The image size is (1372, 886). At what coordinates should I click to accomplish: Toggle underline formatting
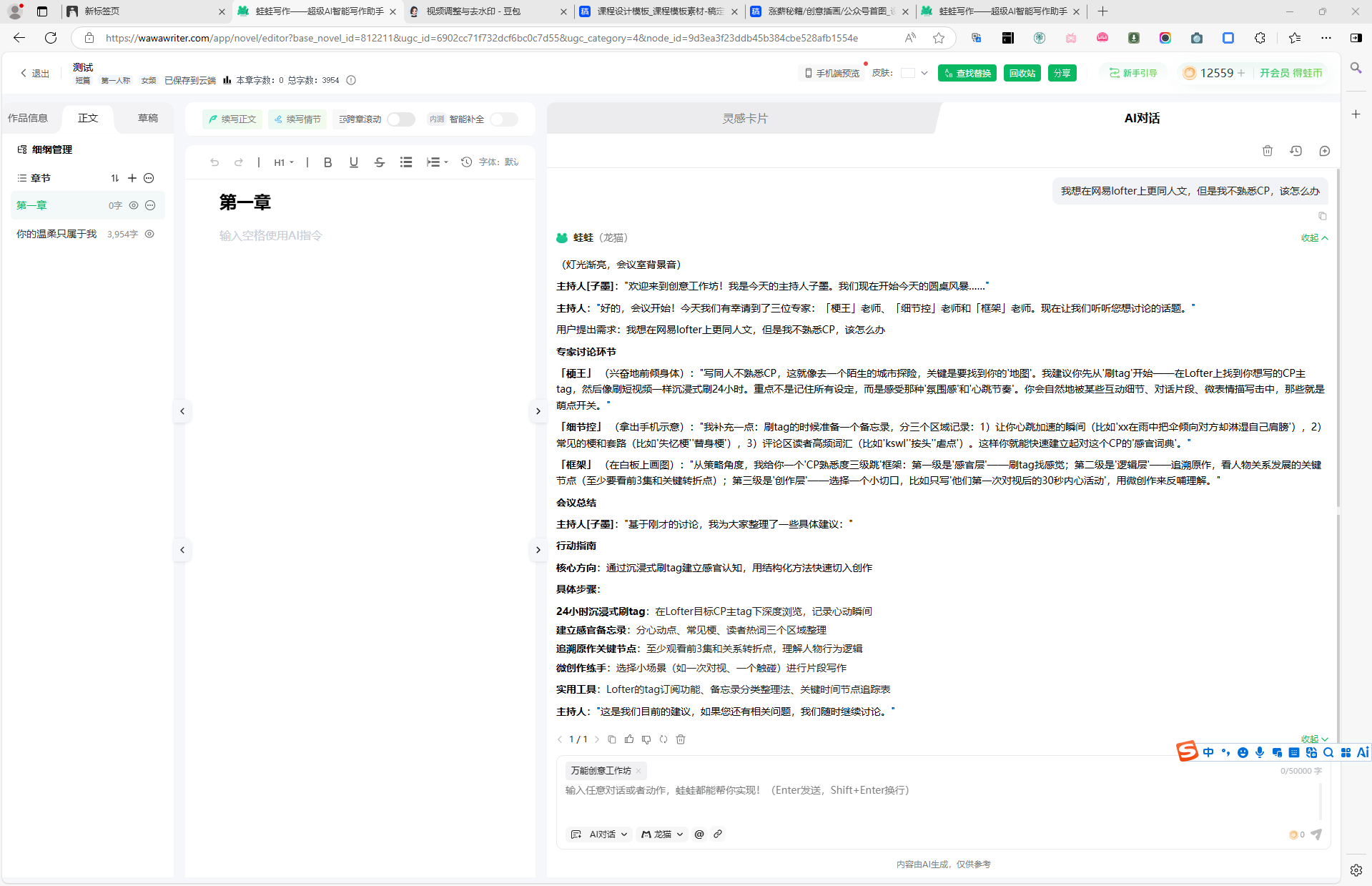tap(353, 162)
